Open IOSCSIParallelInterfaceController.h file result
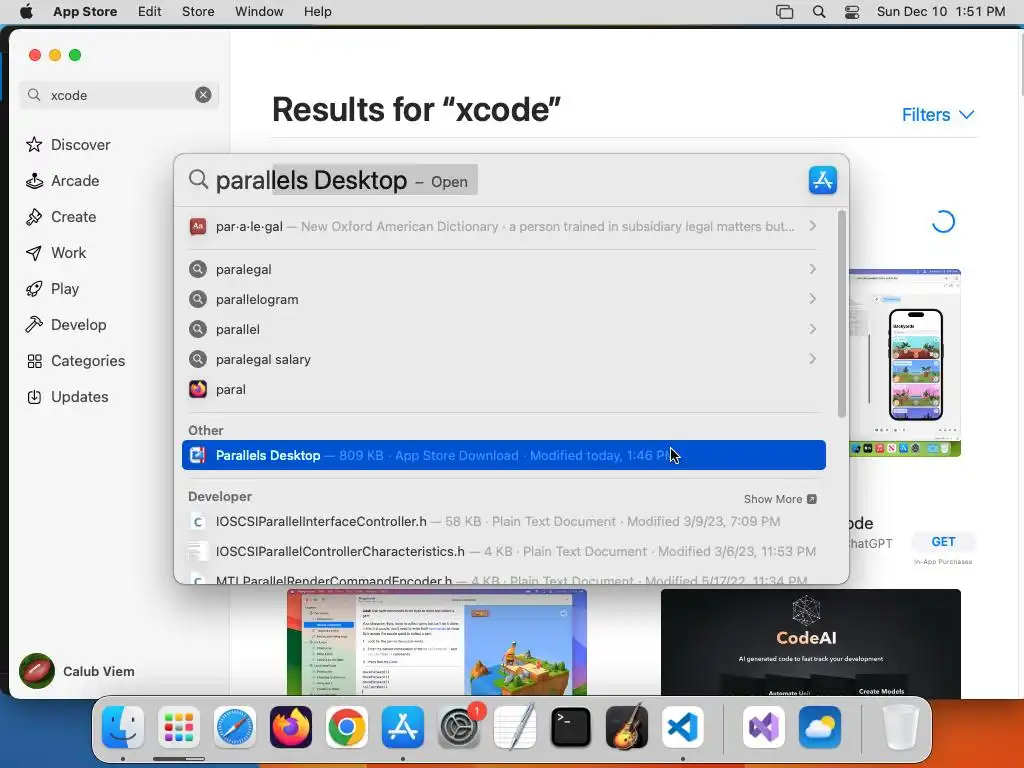This screenshot has height=768, width=1024. point(503,521)
